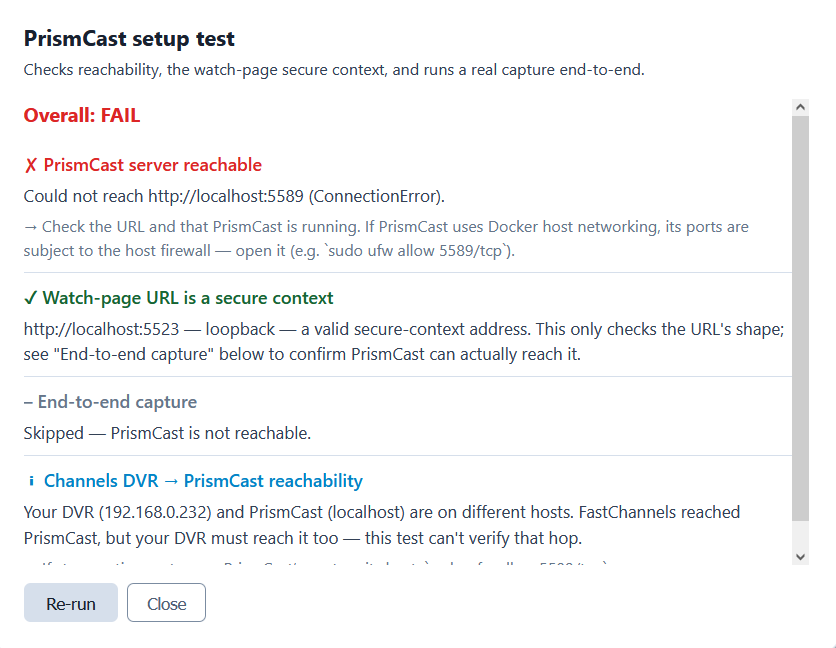The image size is (836, 648).
Task: Click the Overall: FAIL status text
Action: [82, 116]
